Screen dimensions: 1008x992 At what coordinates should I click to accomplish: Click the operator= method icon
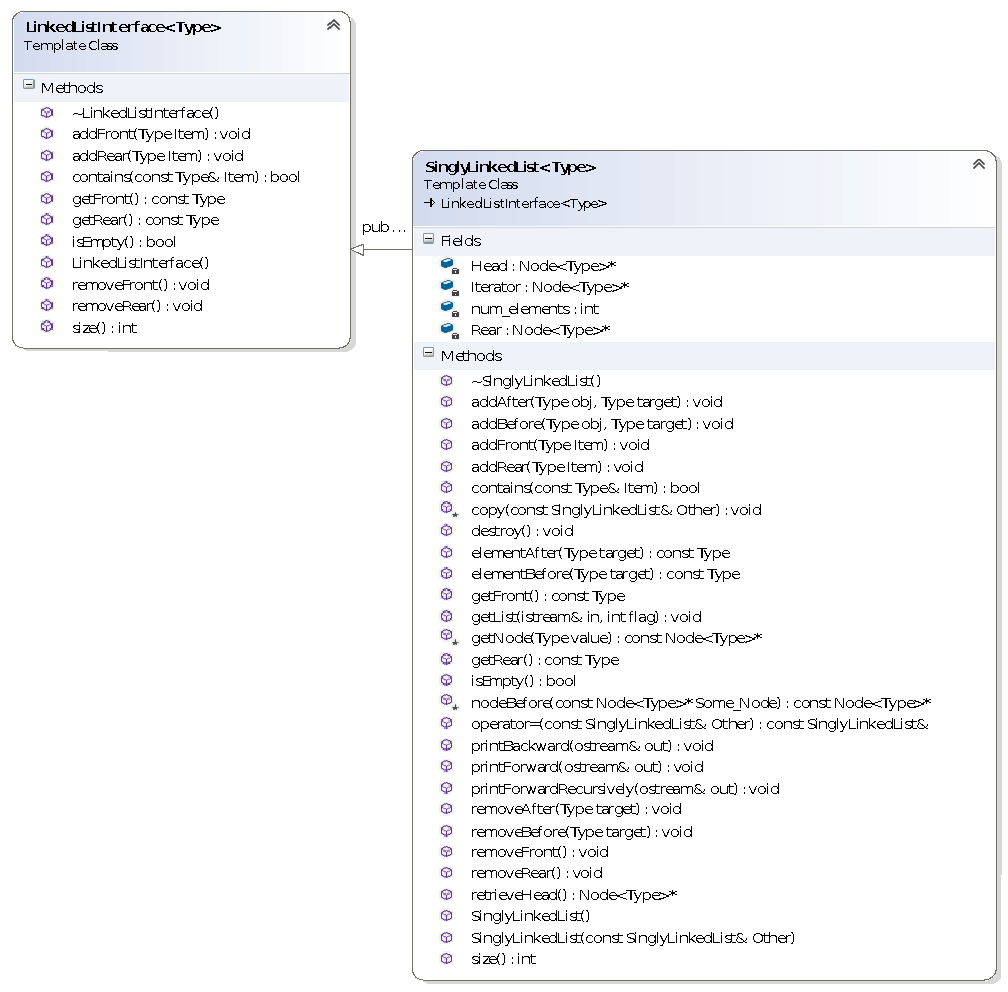click(447, 723)
